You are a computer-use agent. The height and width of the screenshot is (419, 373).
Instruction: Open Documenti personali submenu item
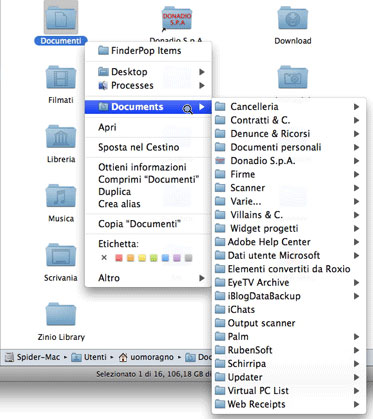[289, 147]
